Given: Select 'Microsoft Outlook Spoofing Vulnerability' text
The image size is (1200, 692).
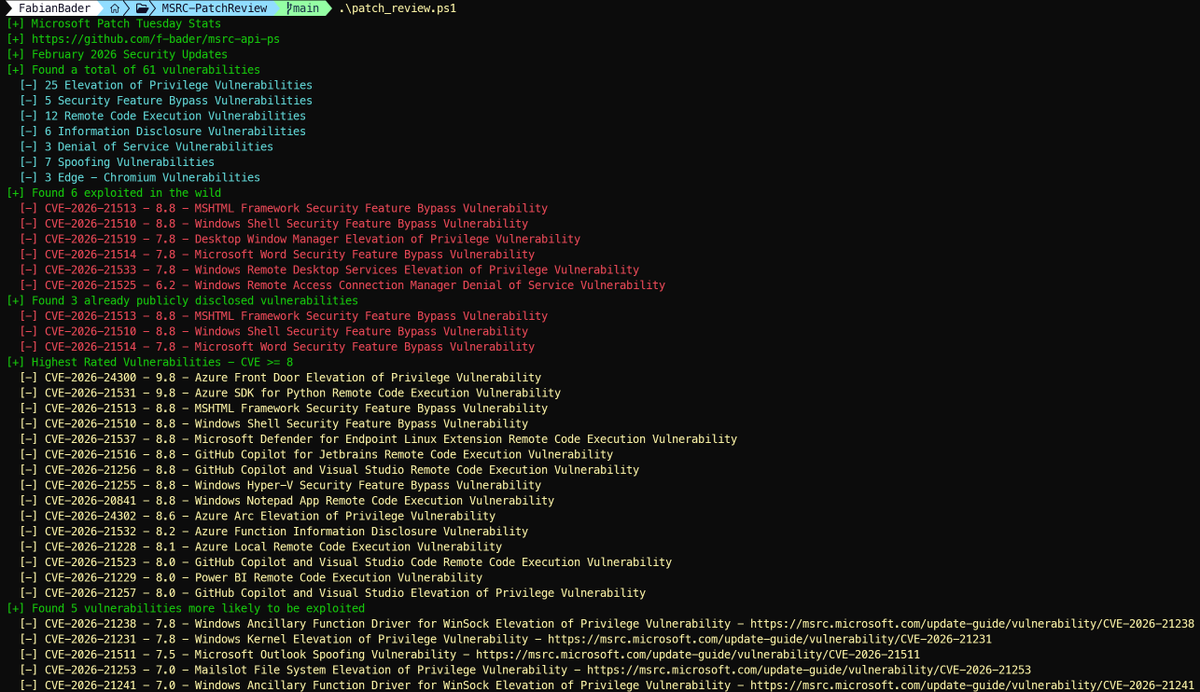Looking at the screenshot, I should [x=326, y=654].
